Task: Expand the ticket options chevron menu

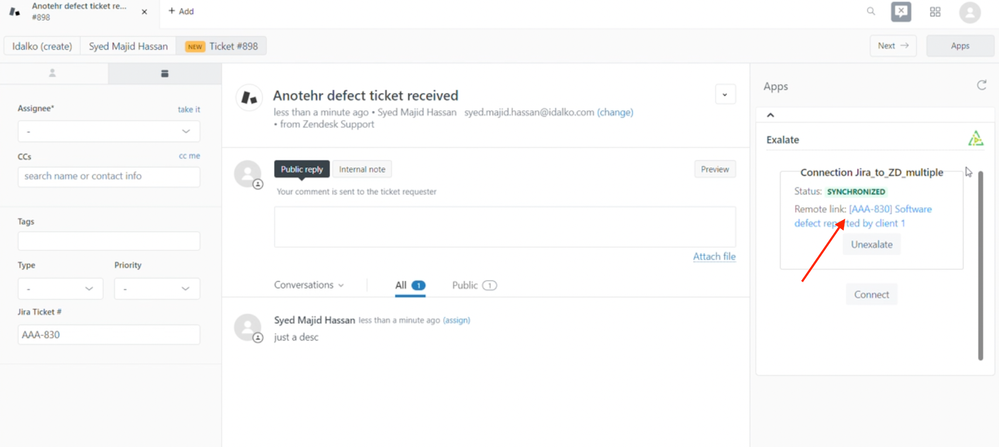Action: pyautogui.click(x=725, y=94)
